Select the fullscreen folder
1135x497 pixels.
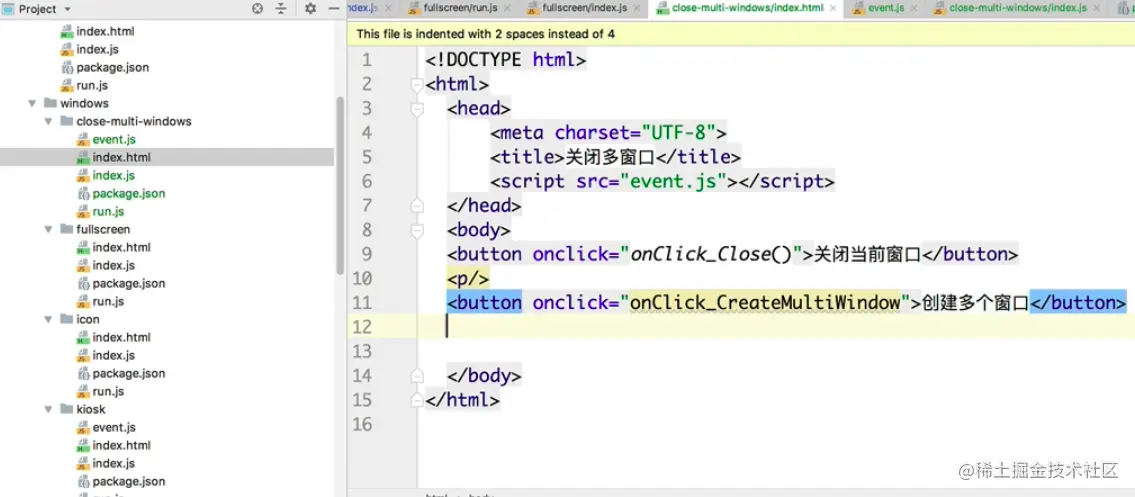[x=103, y=229]
